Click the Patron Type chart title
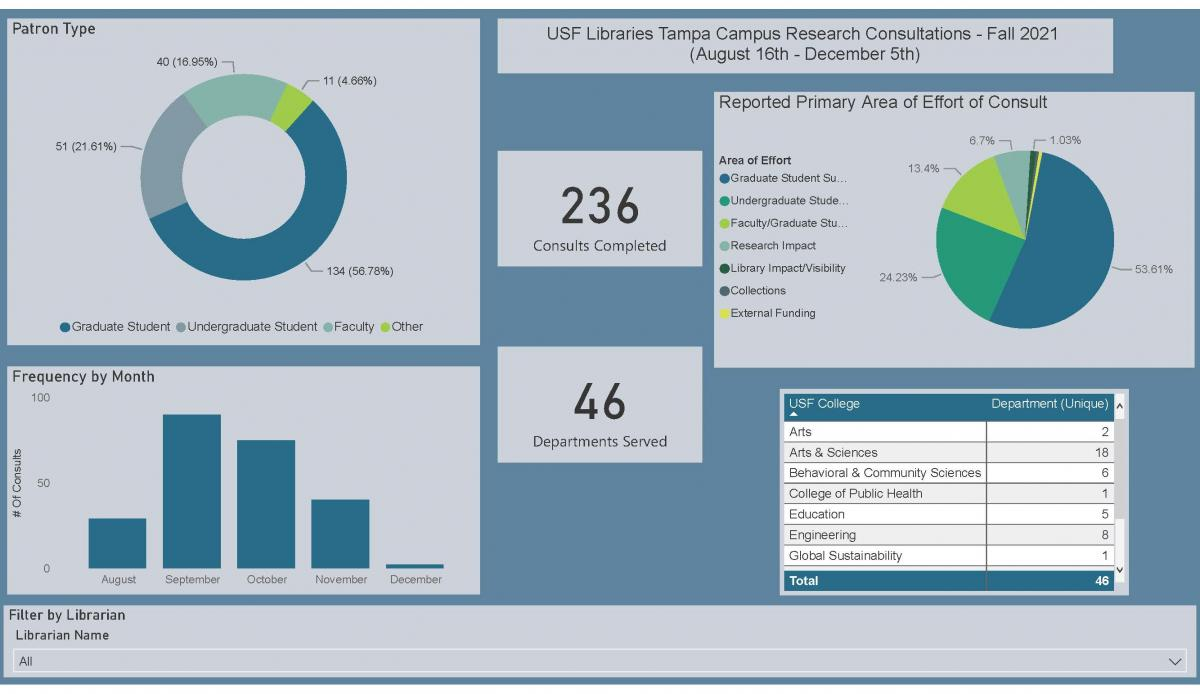 click(54, 29)
